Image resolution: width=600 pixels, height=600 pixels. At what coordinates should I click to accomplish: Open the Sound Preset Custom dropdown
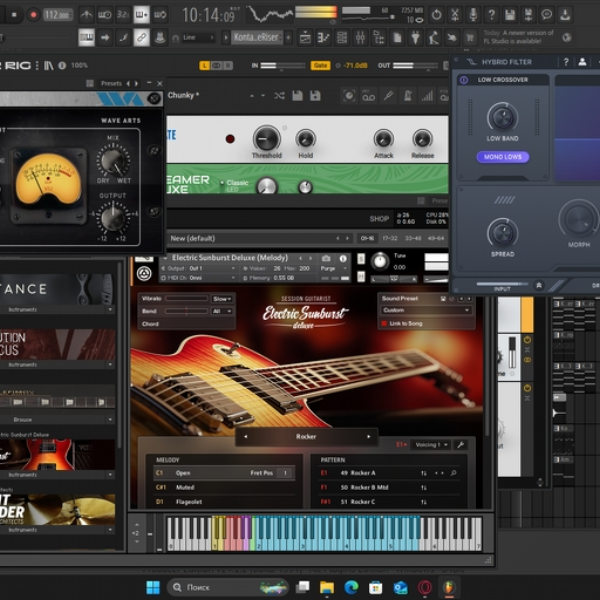[x=426, y=310]
